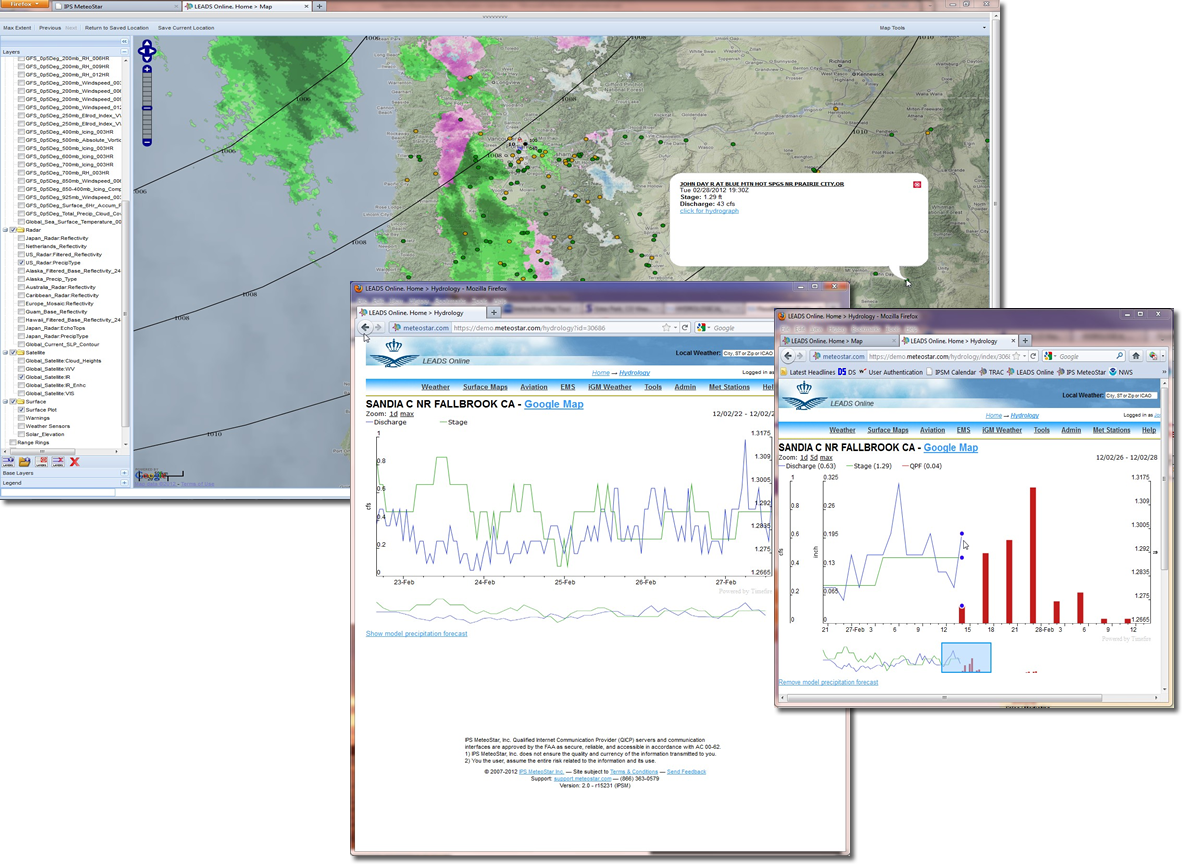This screenshot has height=864, width=1182.
Task: Enable Global_Satellite:WV layer checkbox
Action: 21,369
